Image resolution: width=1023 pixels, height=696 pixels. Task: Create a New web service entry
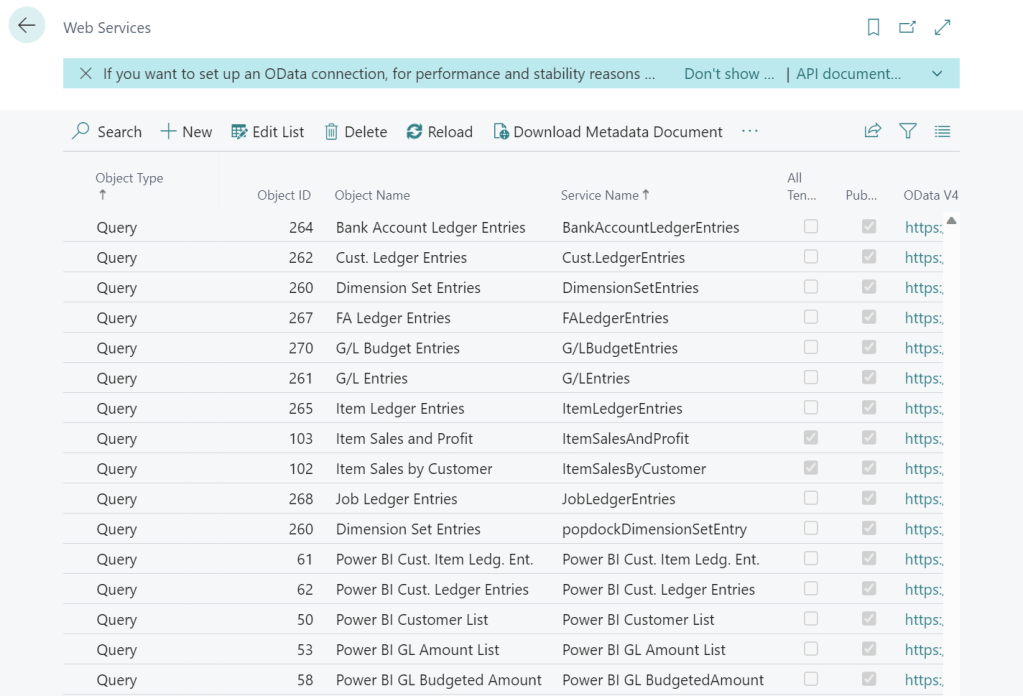click(187, 132)
